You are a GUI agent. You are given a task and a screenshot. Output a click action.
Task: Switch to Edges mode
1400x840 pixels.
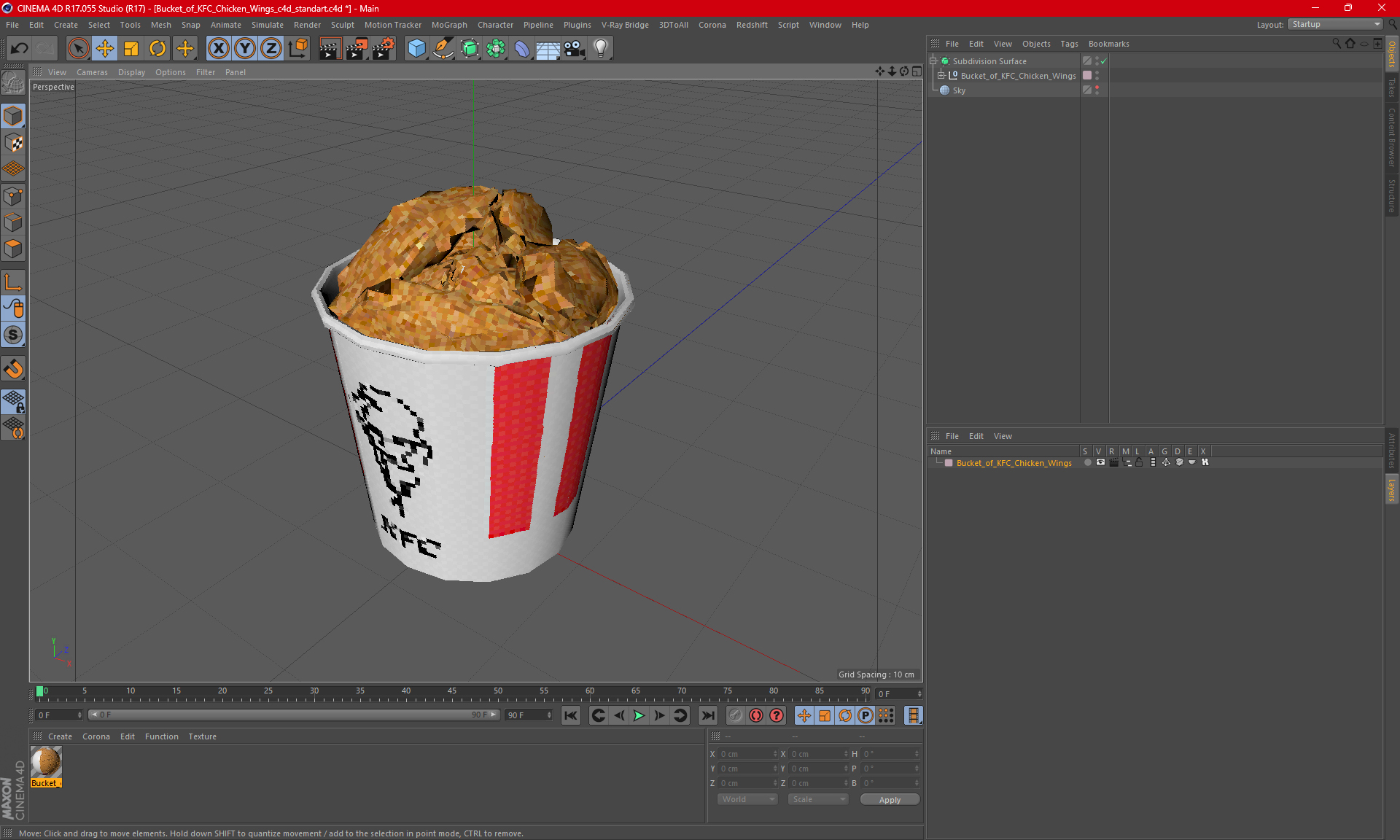coord(13,222)
